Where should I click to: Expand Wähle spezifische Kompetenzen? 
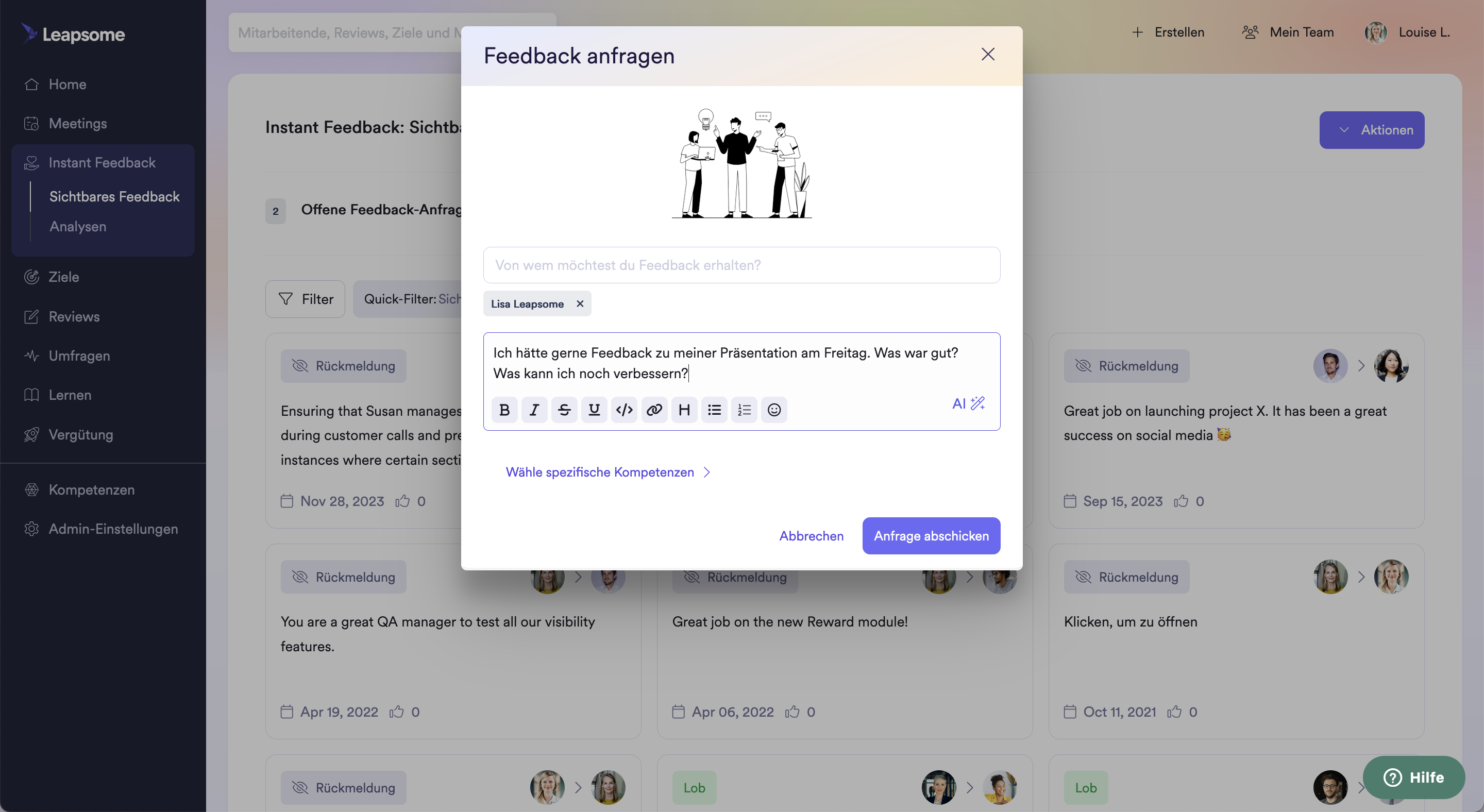click(x=608, y=471)
